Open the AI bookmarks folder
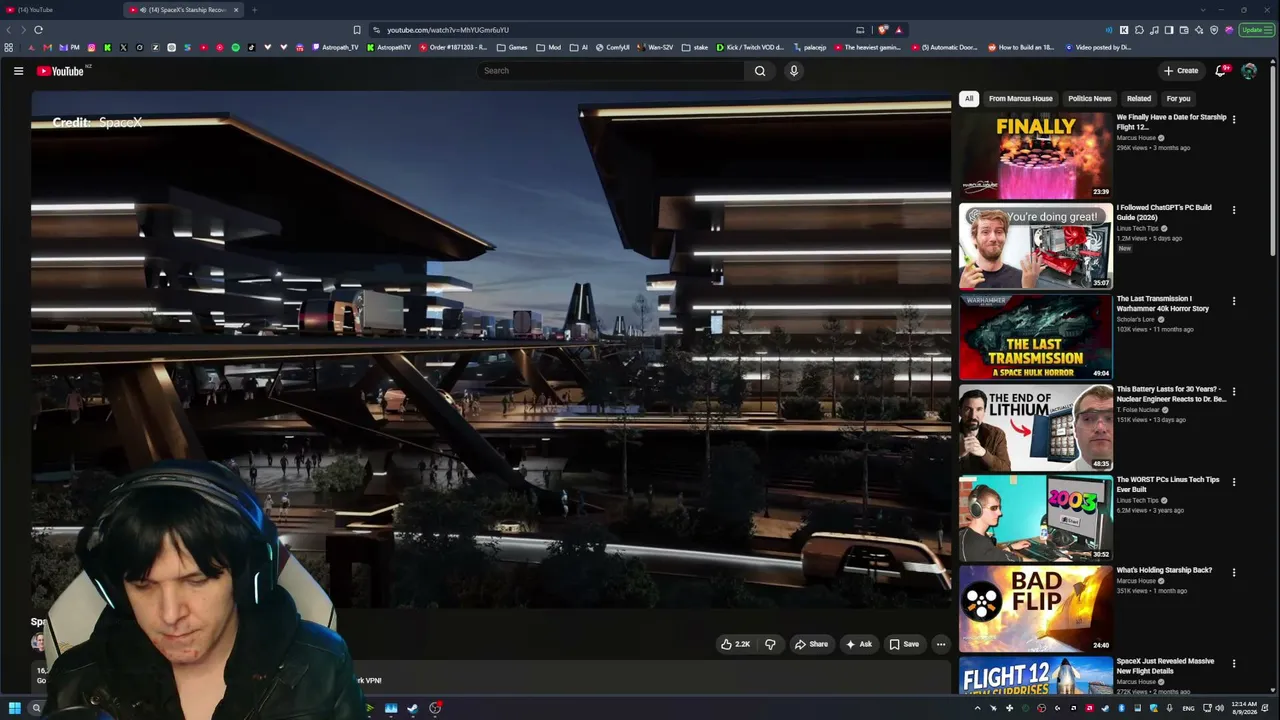 (x=579, y=47)
